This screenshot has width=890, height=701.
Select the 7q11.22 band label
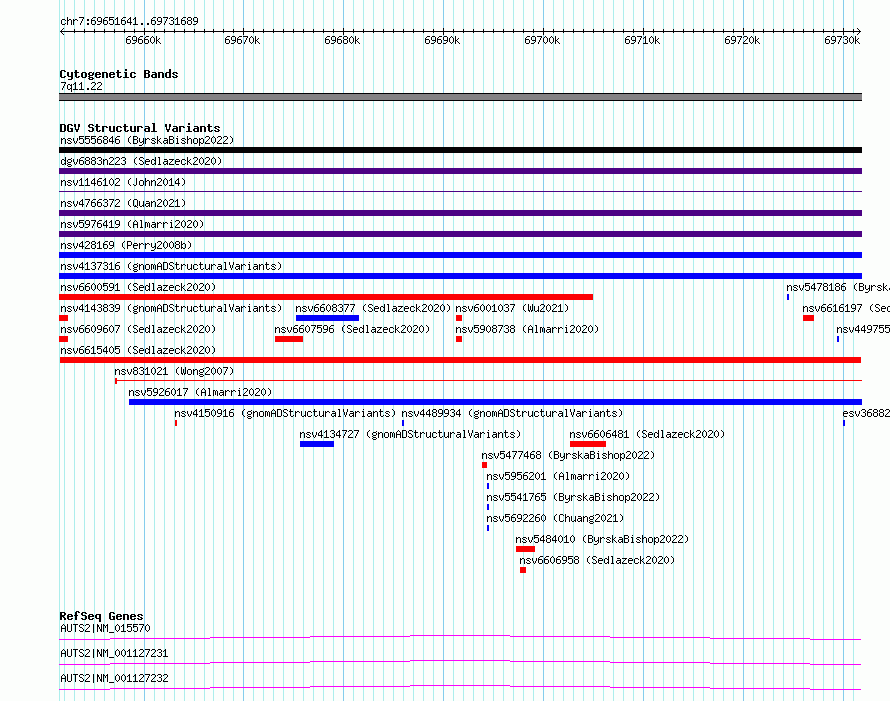(81, 86)
